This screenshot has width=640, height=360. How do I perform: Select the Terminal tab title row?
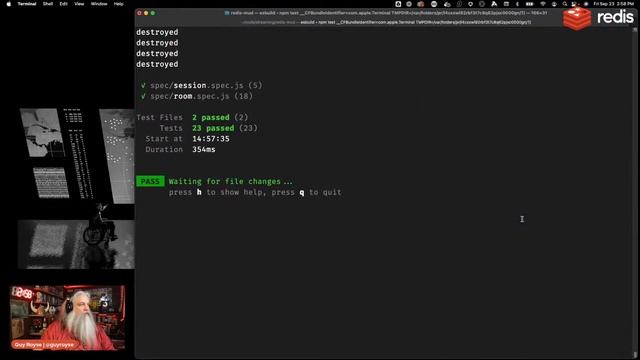coord(386,22)
